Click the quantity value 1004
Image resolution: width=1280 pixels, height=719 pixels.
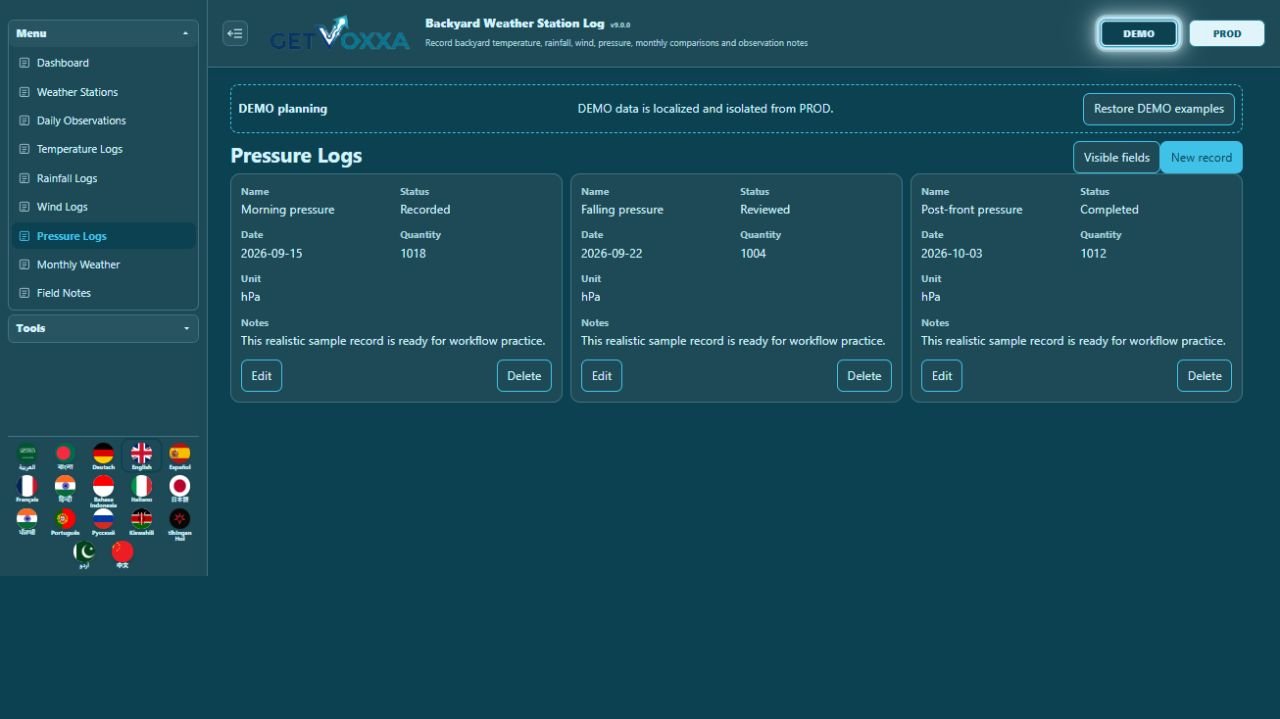(753, 254)
